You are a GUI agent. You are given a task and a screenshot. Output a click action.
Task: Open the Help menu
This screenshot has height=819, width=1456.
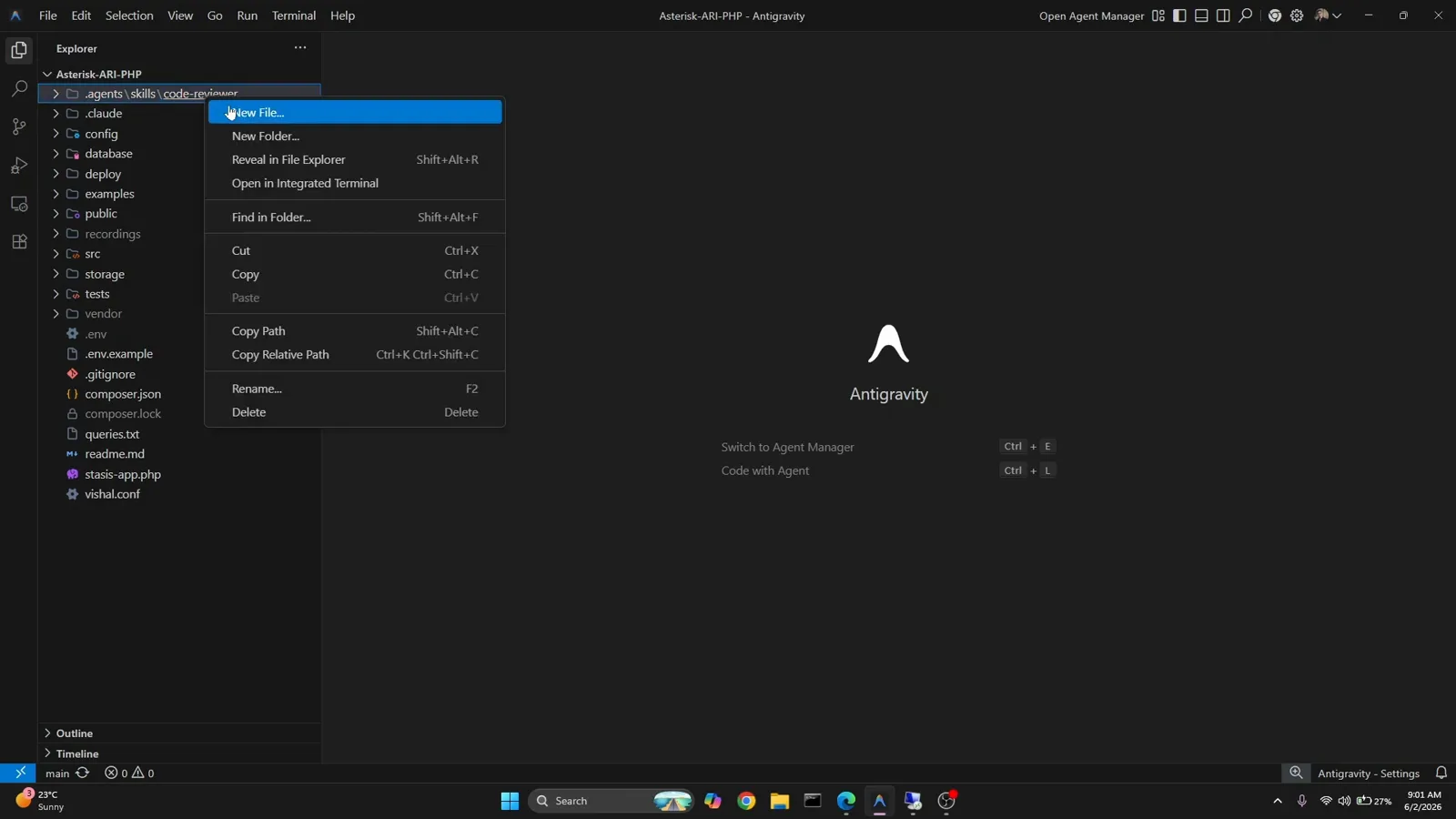point(342,15)
